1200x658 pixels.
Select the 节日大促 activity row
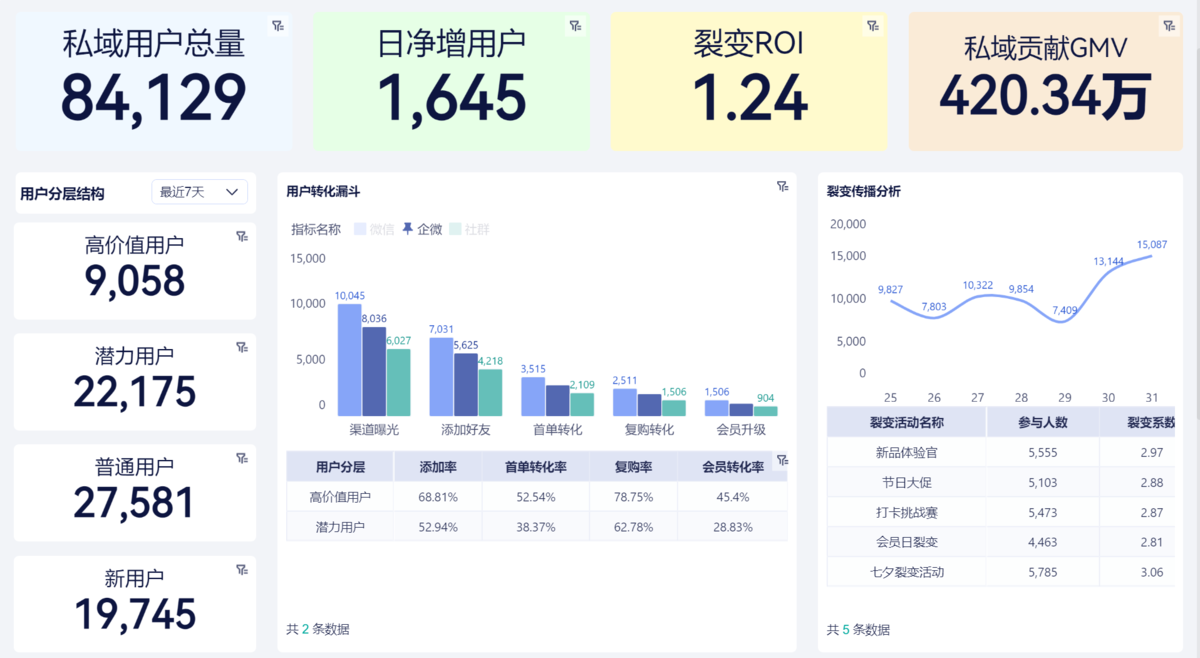[x=1001, y=483]
